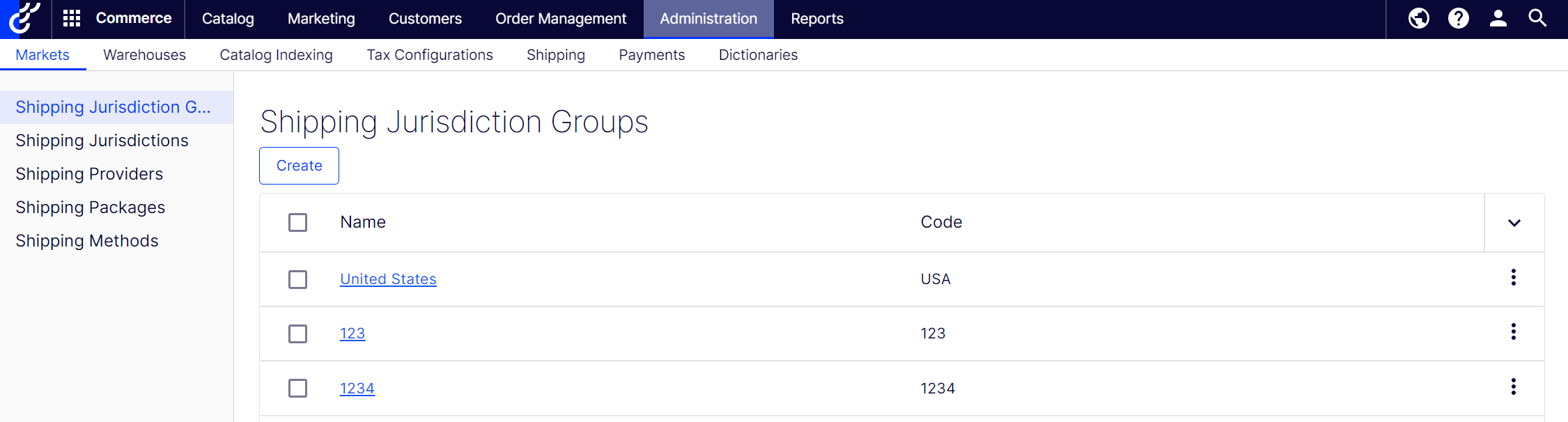
Task: Open the help question mark icon
Action: click(1459, 18)
